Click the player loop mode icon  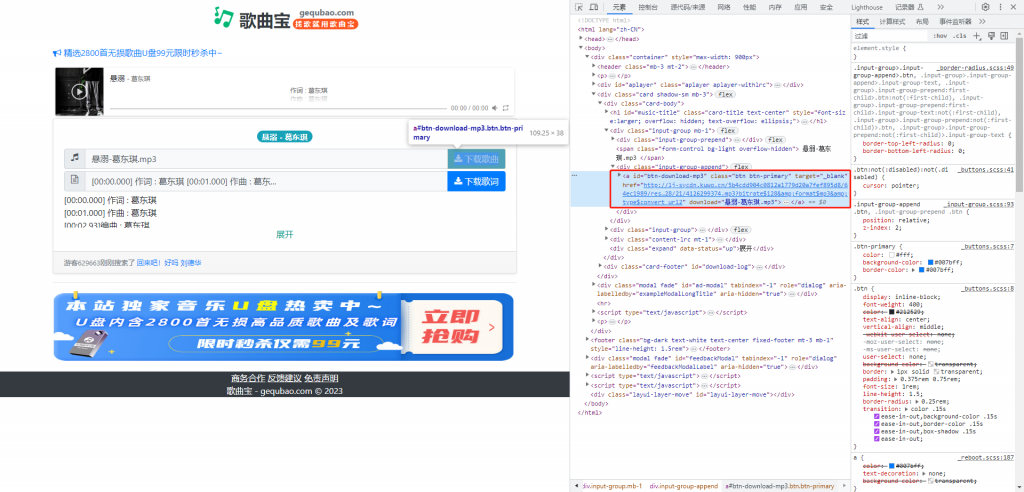pyautogui.click(x=506, y=107)
